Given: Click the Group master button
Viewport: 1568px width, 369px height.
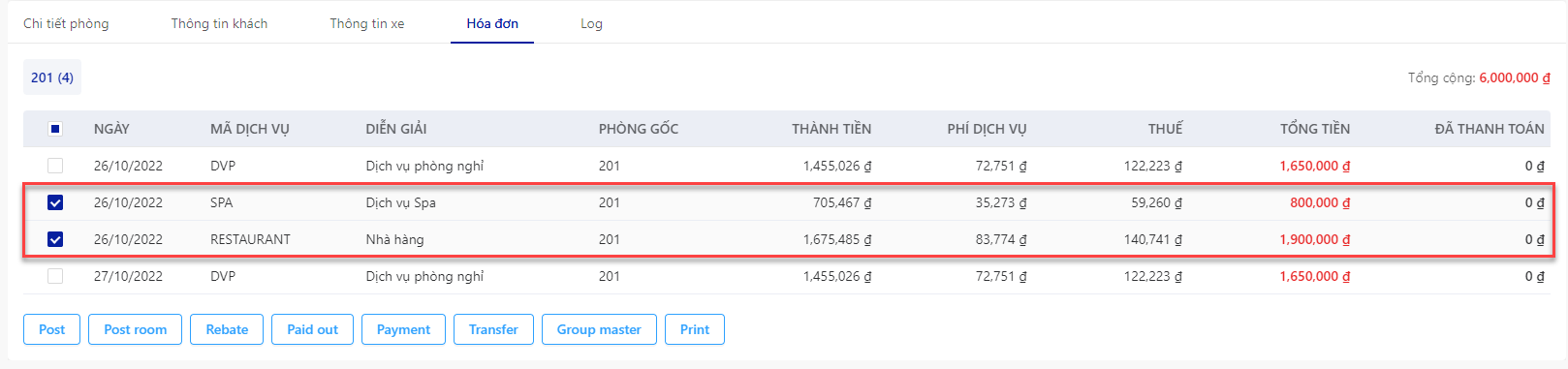Looking at the screenshot, I should point(599,329).
